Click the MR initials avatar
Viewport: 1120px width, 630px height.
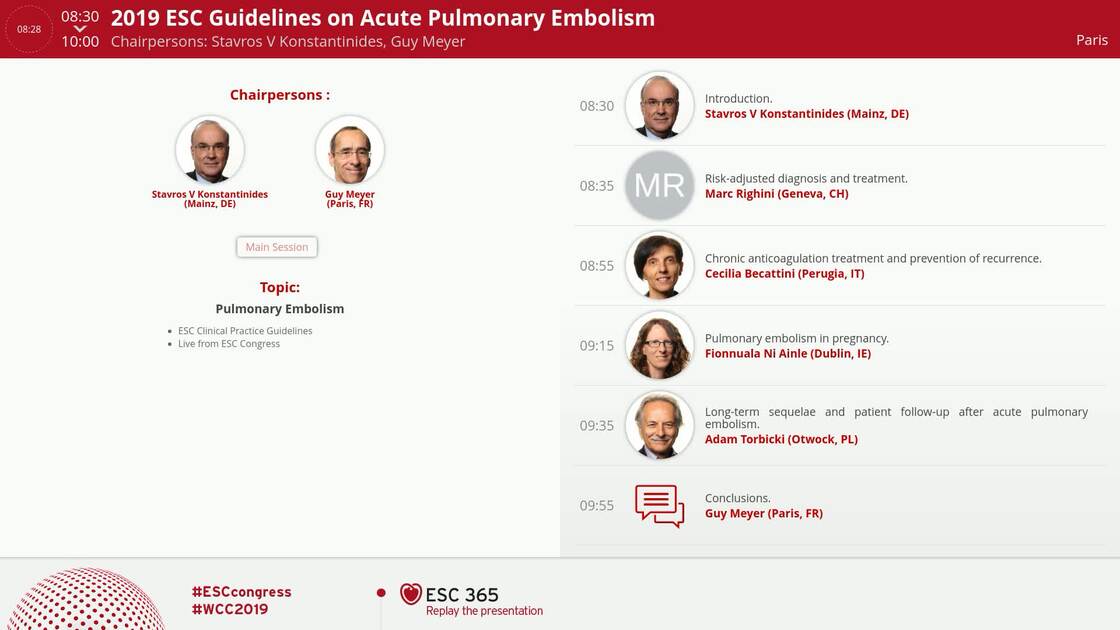click(x=659, y=186)
